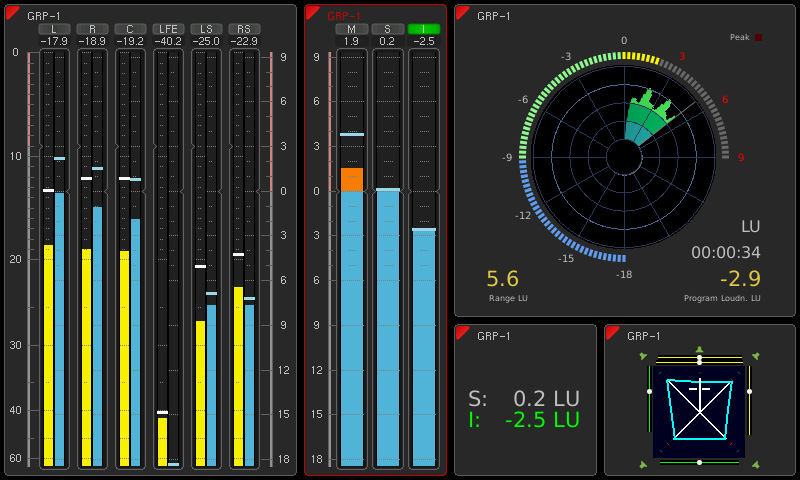This screenshot has height=480, width=800.
Task: Click the rear-right green arrow marker in the surround analyzer
Action: (x=756, y=464)
